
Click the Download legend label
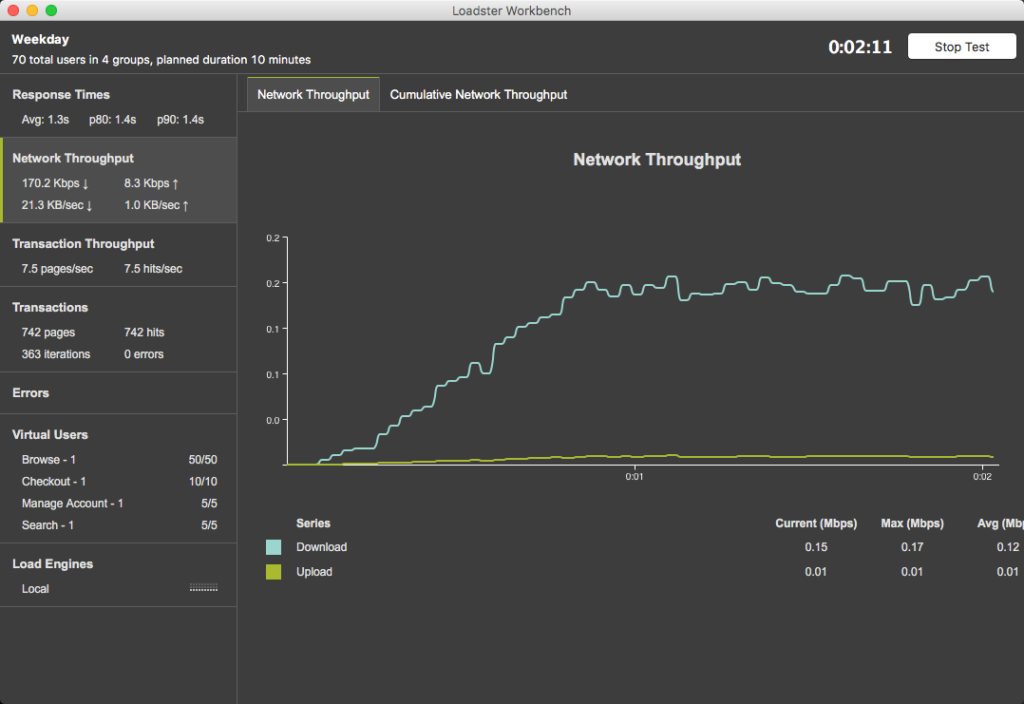pyautogui.click(x=320, y=547)
